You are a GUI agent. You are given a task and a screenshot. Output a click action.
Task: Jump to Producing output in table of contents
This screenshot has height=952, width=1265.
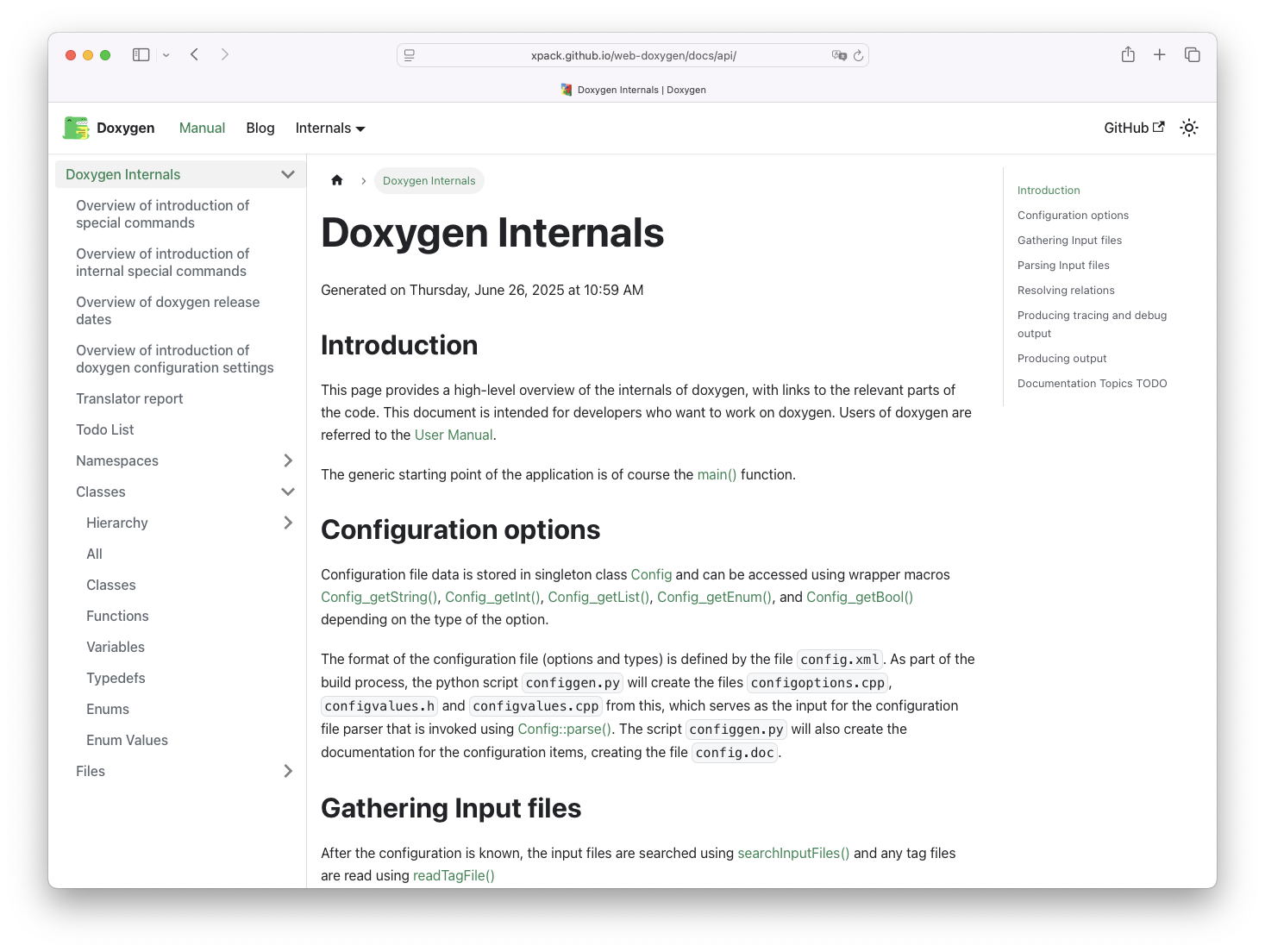click(x=1061, y=359)
